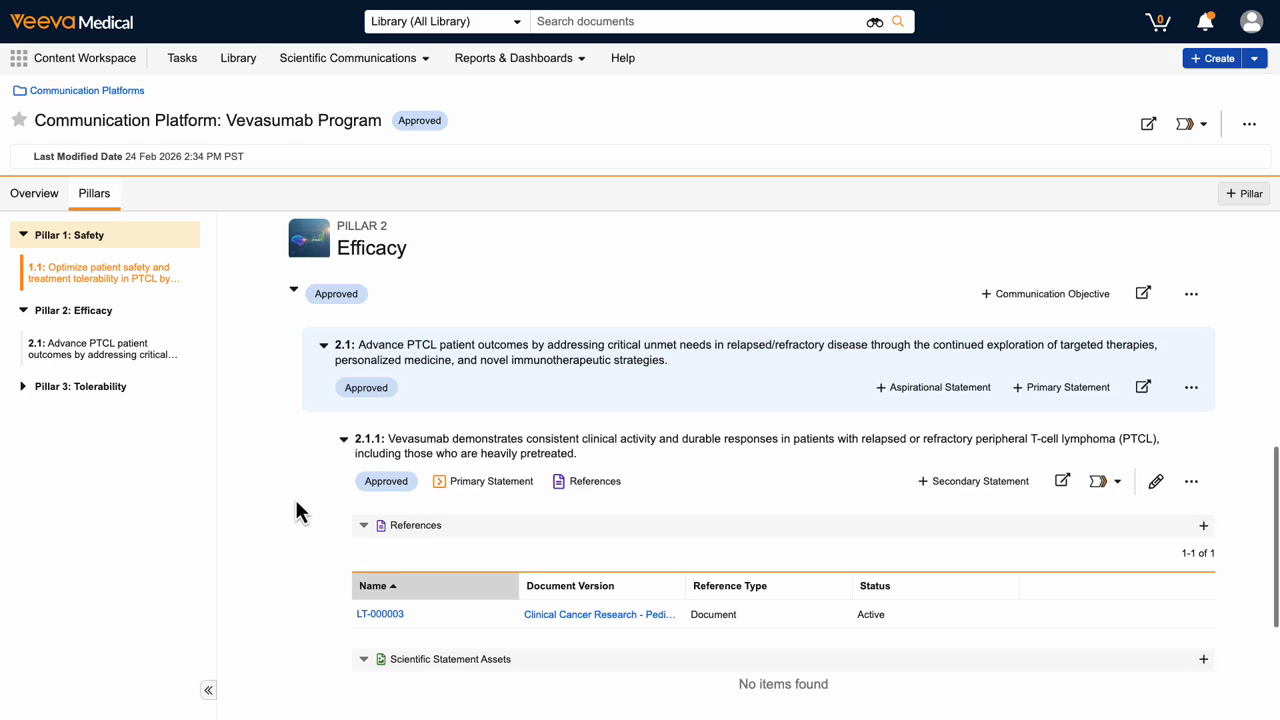Collapse the Scientific Statement Assets section
This screenshot has height=720, width=1280.
point(364,659)
